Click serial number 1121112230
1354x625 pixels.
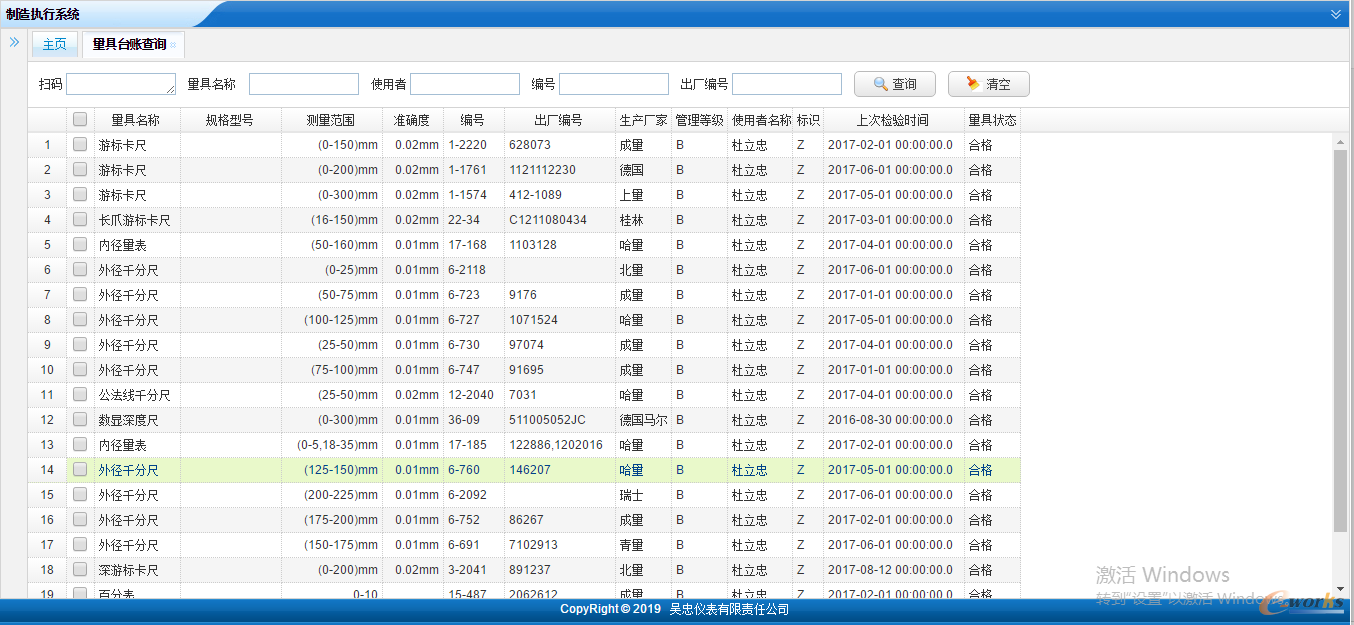point(542,170)
